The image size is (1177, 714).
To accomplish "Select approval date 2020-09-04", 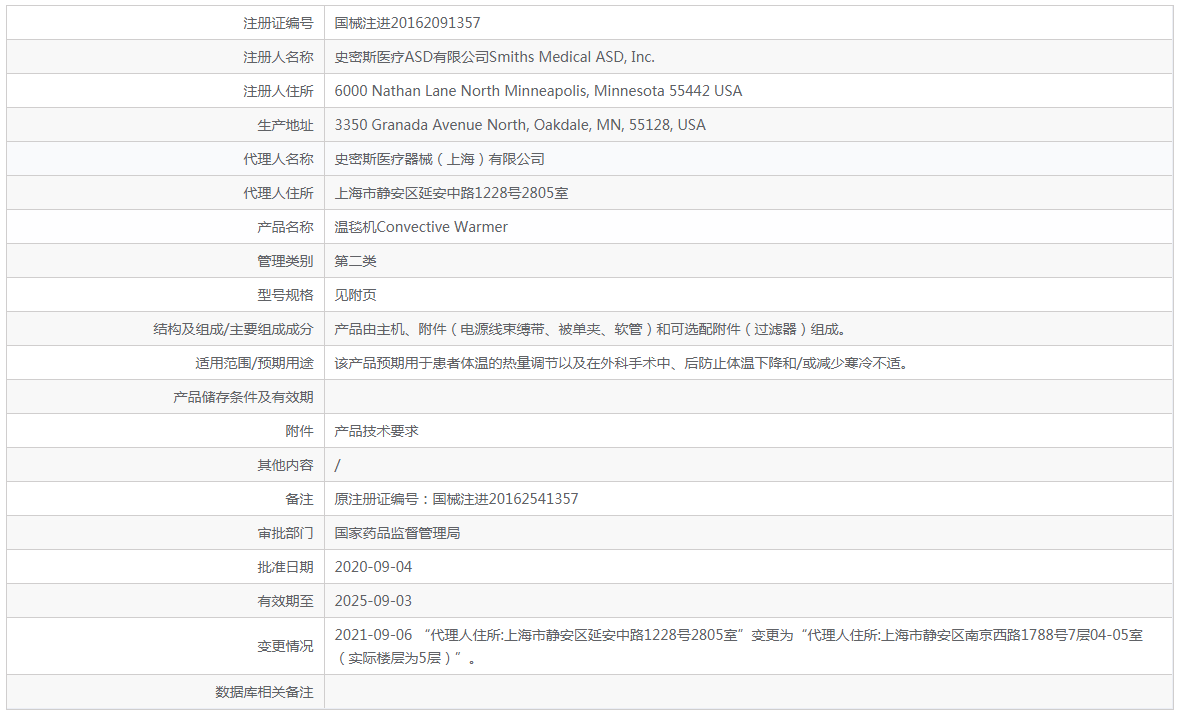I will point(373,567).
